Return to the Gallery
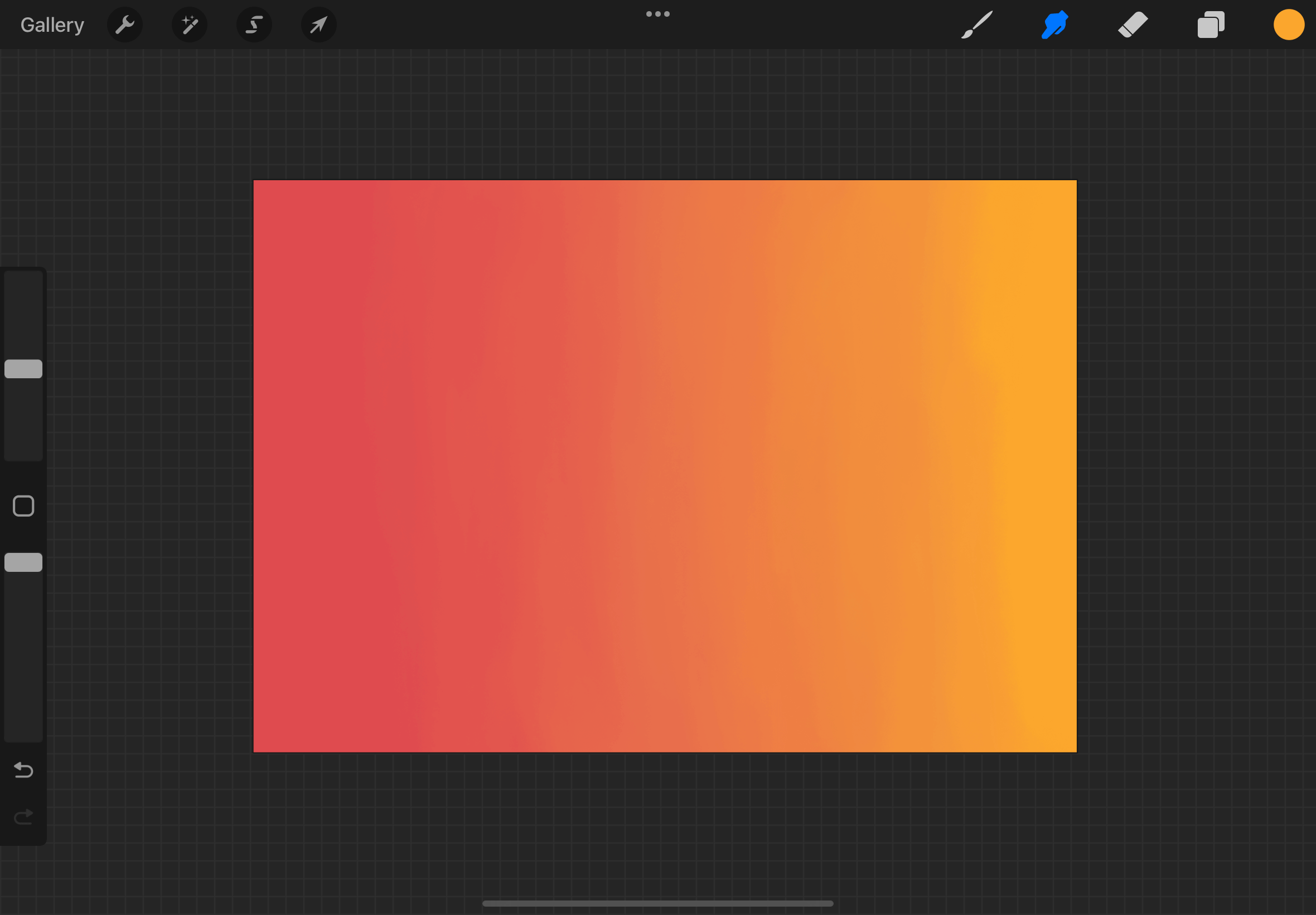The image size is (1316, 915). (x=52, y=25)
